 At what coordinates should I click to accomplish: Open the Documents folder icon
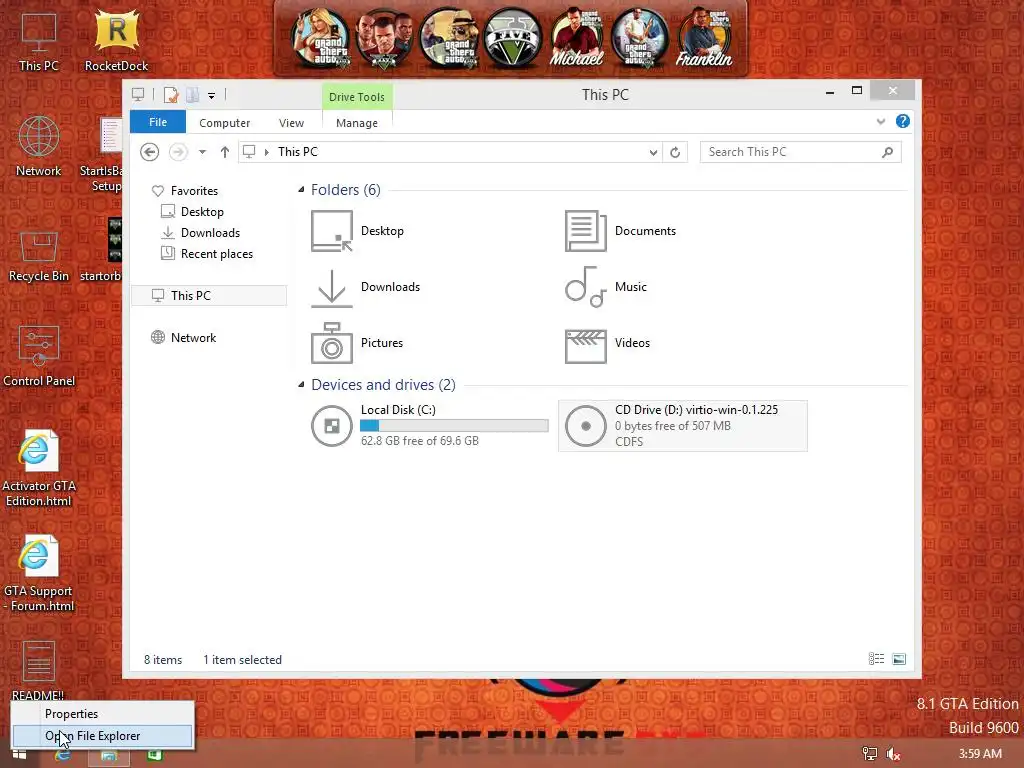(586, 231)
